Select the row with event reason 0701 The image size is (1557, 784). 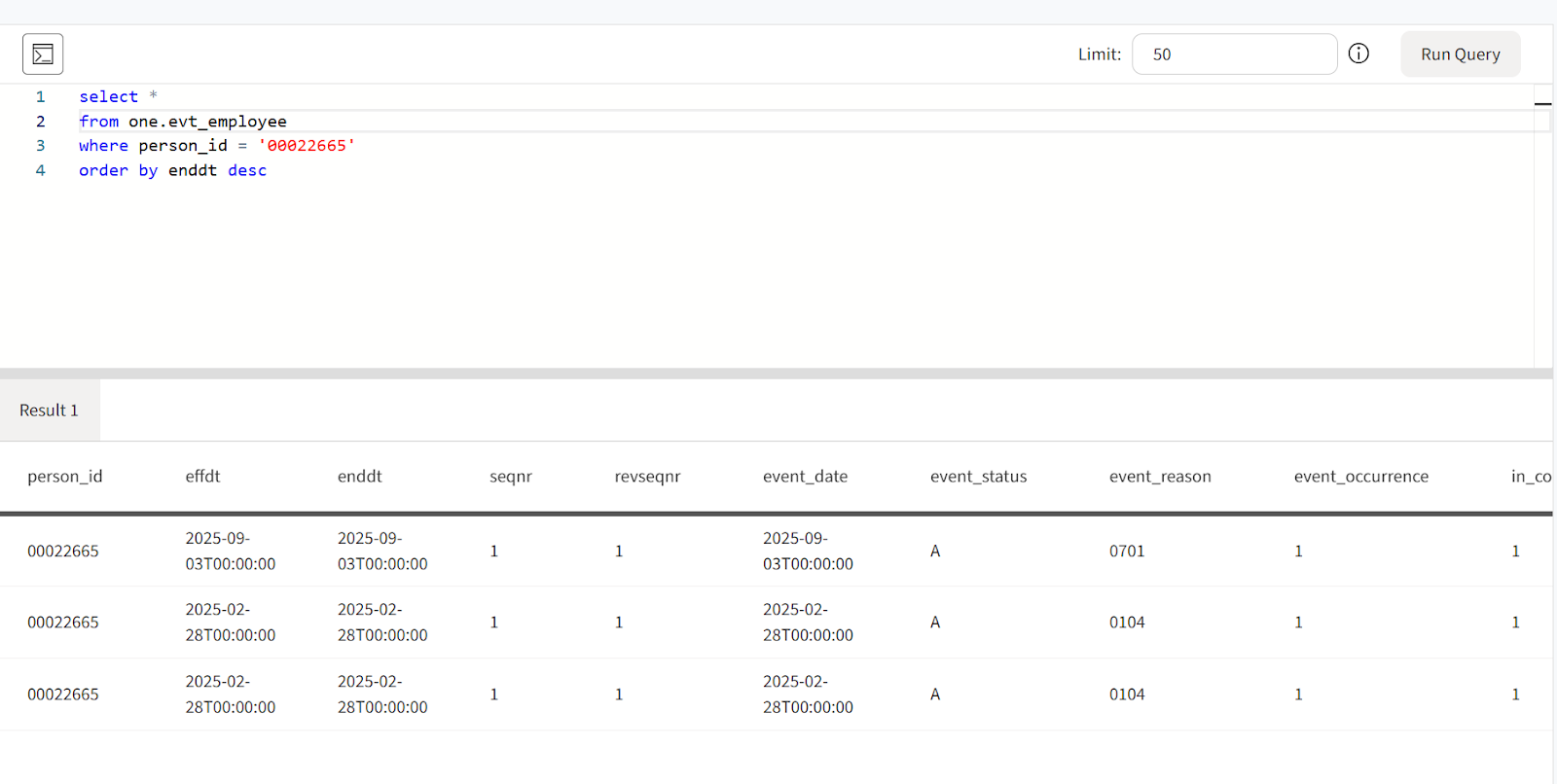(1127, 552)
